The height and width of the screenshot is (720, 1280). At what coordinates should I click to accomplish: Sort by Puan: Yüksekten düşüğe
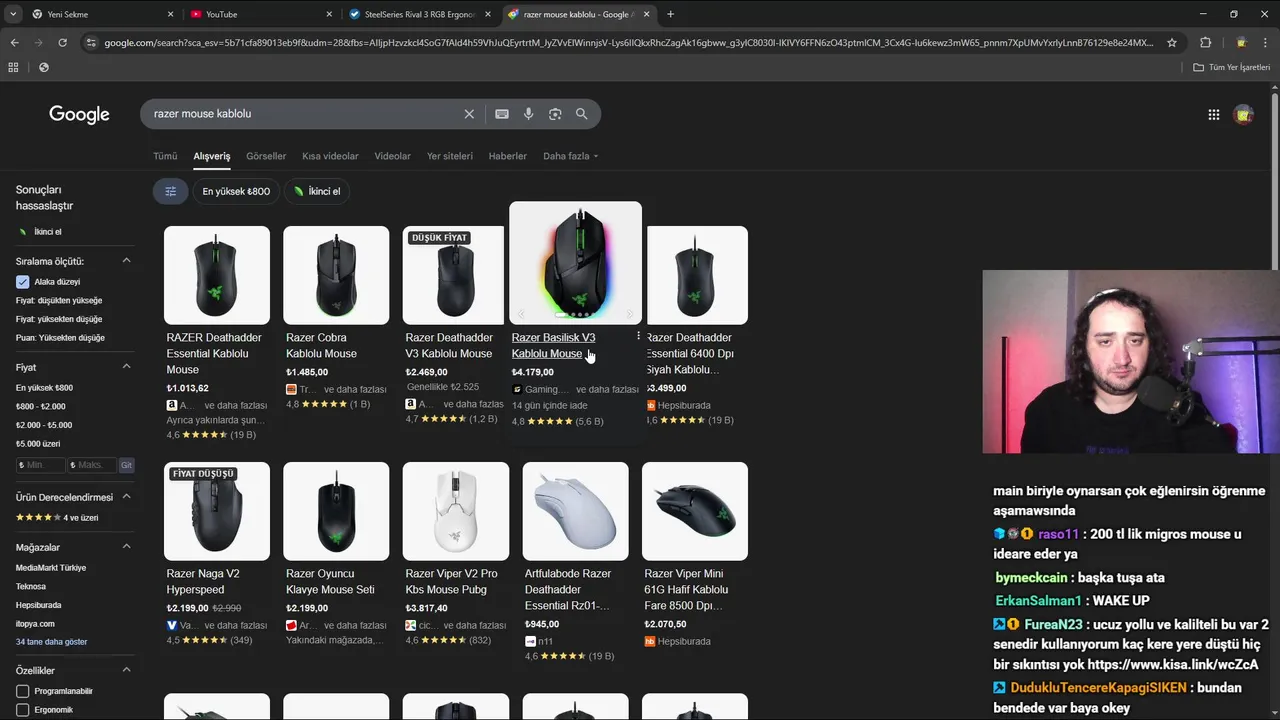pos(60,338)
